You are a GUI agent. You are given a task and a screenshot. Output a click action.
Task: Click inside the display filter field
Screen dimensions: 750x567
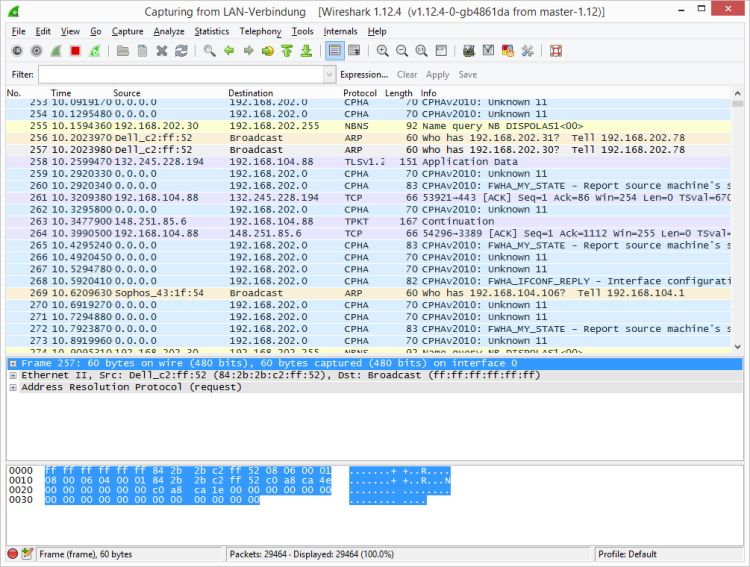(180, 75)
